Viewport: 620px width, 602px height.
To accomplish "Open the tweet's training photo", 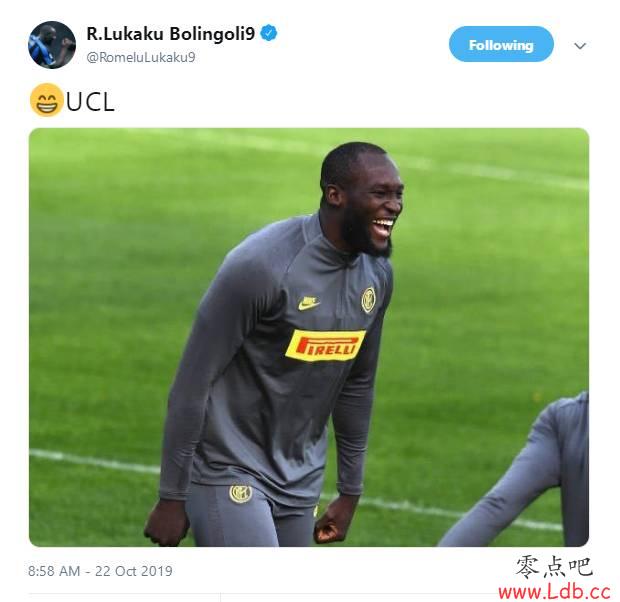I will [309, 337].
